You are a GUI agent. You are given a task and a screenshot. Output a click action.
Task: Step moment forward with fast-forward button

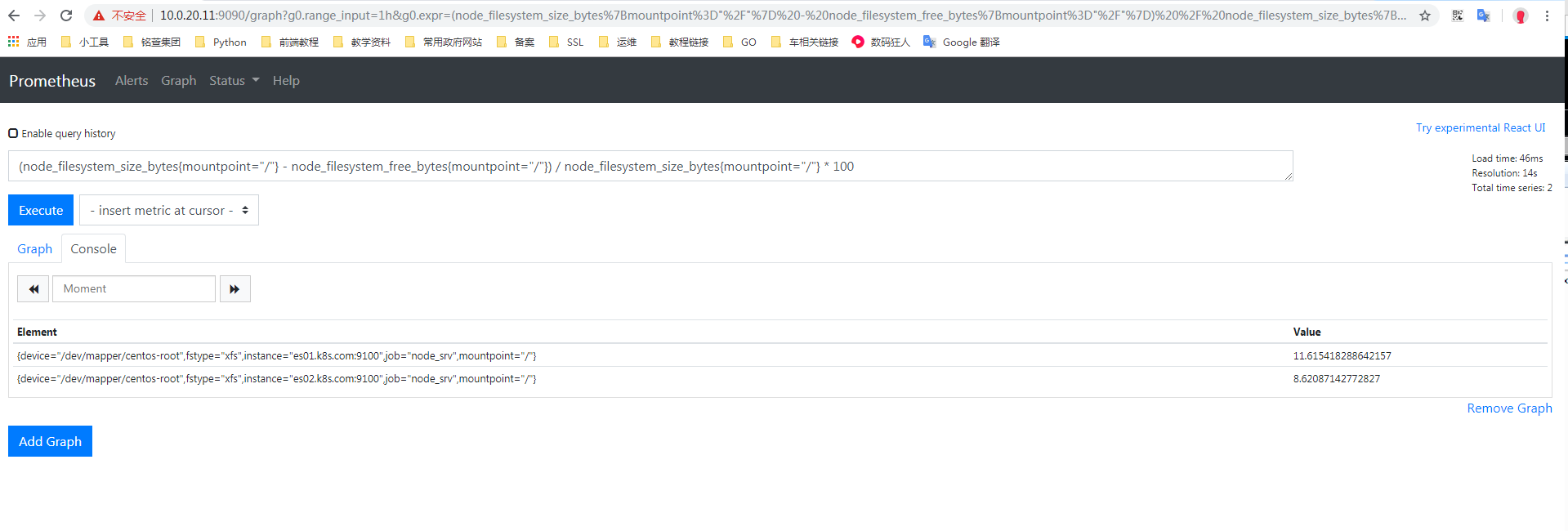pyautogui.click(x=235, y=289)
